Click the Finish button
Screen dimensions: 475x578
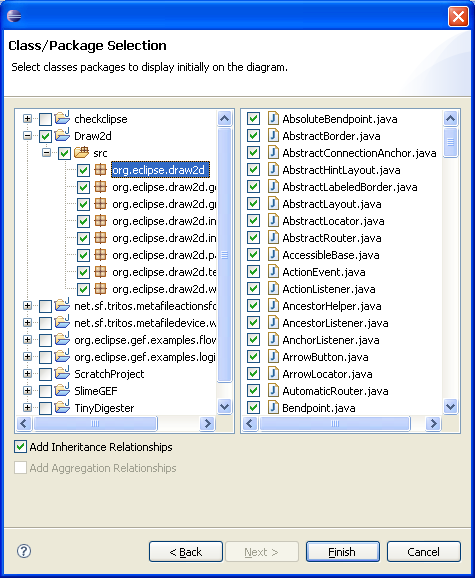343,551
